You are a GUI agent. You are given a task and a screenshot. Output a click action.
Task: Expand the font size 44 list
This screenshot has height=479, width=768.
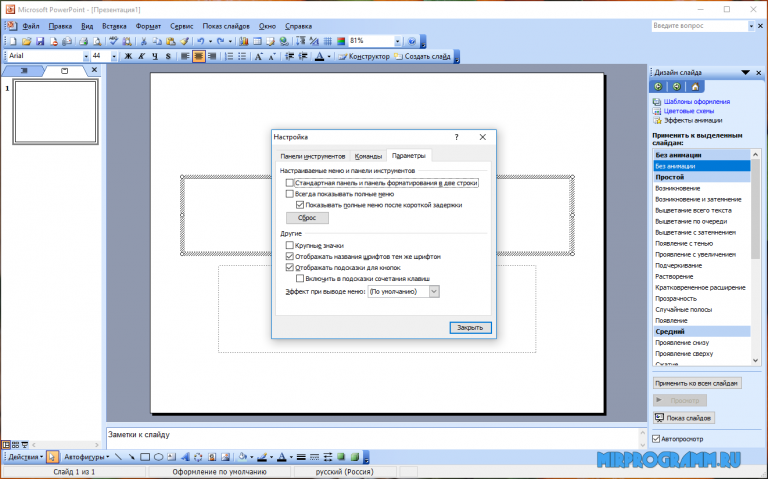[x=114, y=56]
